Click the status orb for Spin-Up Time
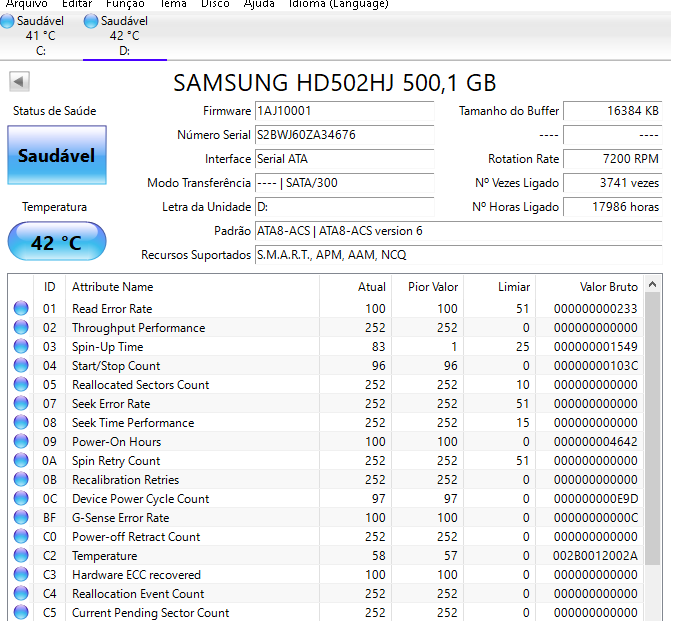This screenshot has width=684, height=624. (21, 346)
